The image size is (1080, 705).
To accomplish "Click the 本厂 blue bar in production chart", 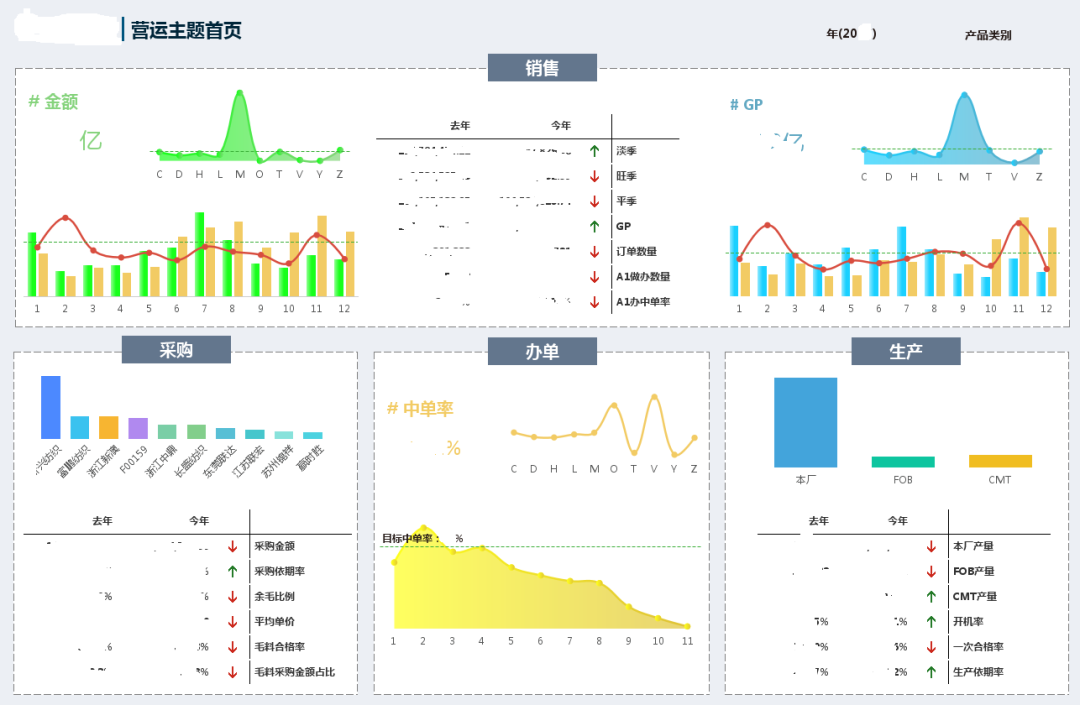I will click(x=805, y=423).
